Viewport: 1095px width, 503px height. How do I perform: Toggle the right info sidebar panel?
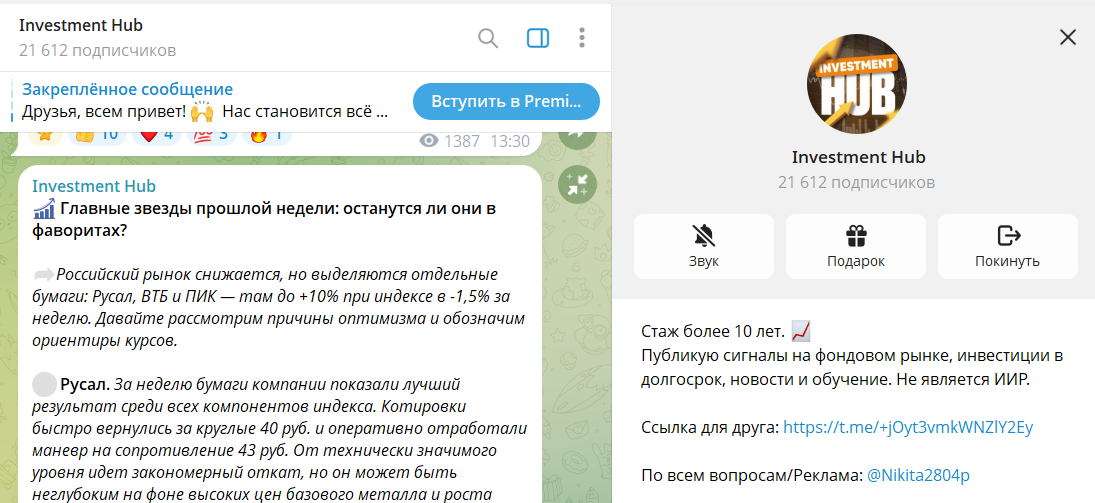click(538, 38)
